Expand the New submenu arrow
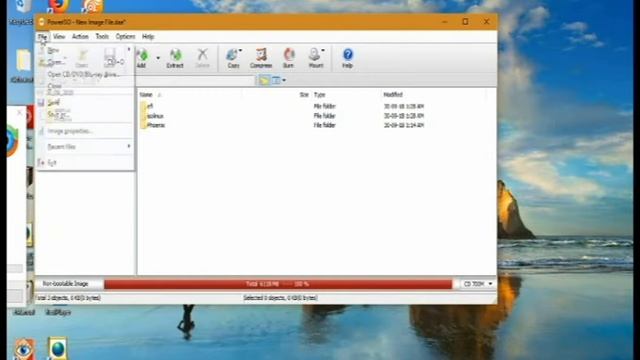640x360 pixels. (x=129, y=50)
